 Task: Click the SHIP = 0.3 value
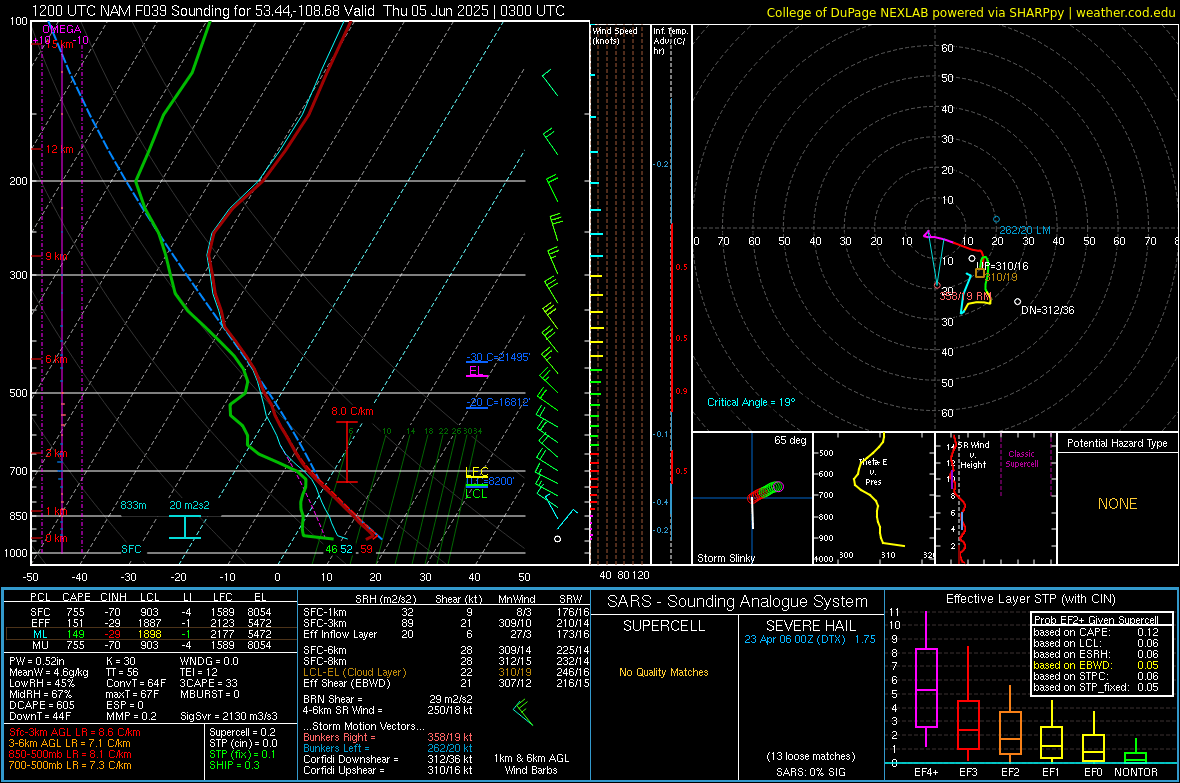(234, 765)
